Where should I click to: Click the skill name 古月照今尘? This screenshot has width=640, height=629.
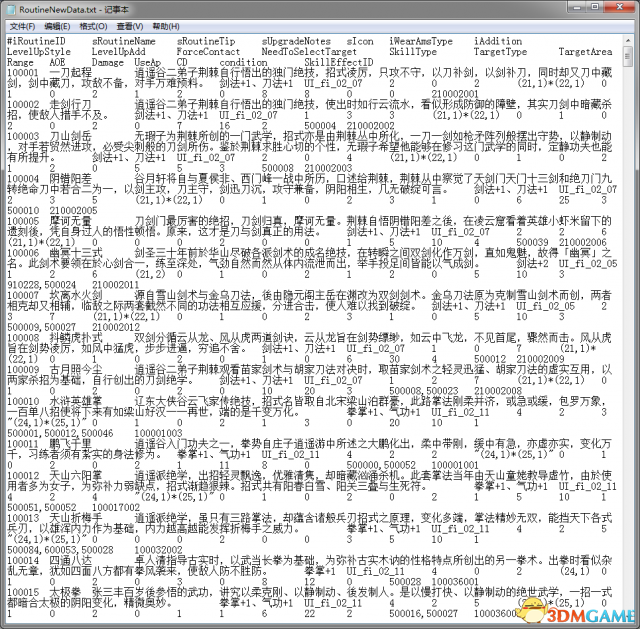pos(76,370)
